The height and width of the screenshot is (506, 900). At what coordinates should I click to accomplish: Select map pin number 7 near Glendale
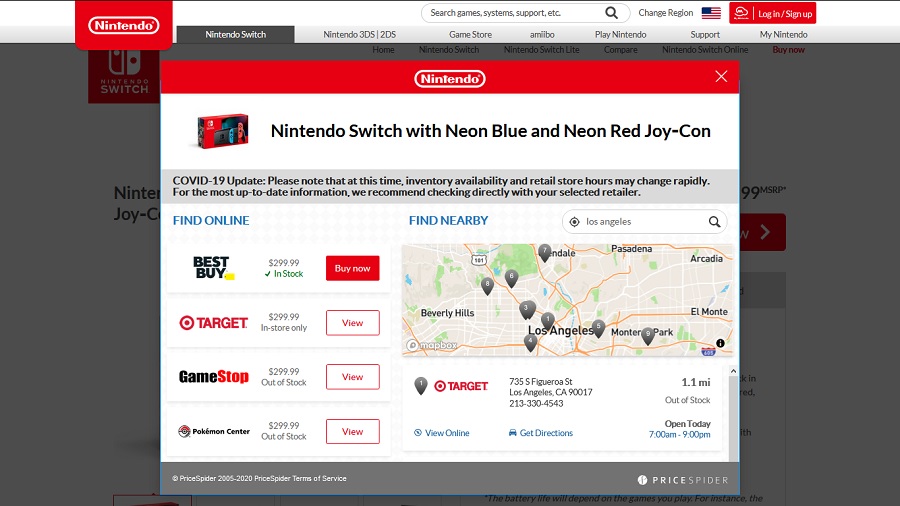tap(545, 252)
